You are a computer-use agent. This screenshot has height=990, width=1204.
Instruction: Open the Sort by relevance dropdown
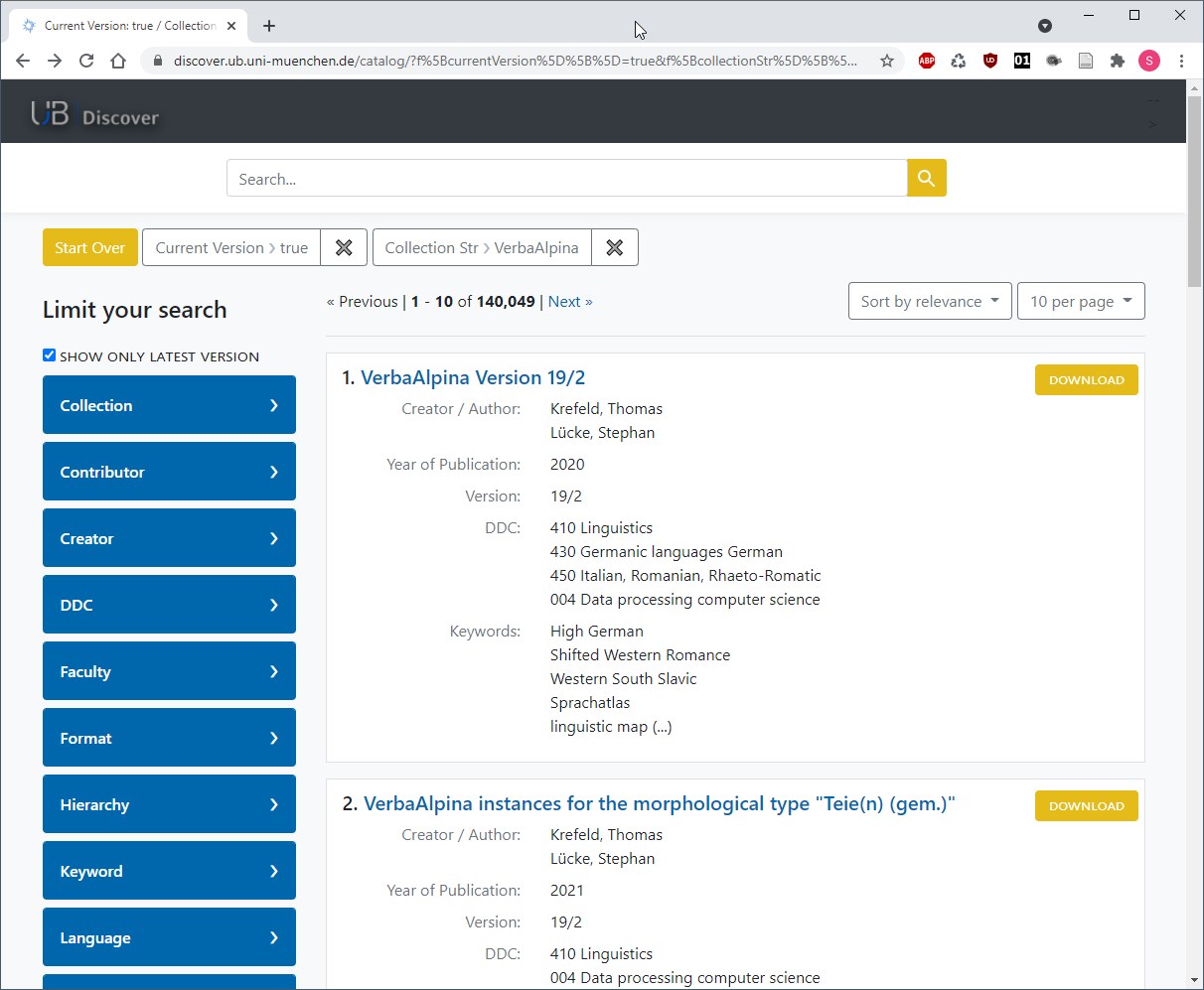[x=930, y=302]
